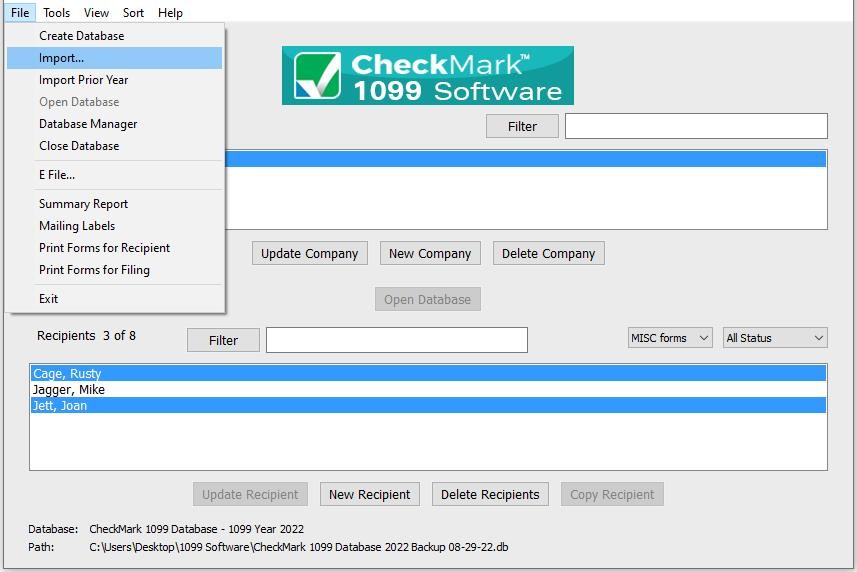The image size is (857, 572).
Task: Click the company Filter button
Action: point(522,126)
